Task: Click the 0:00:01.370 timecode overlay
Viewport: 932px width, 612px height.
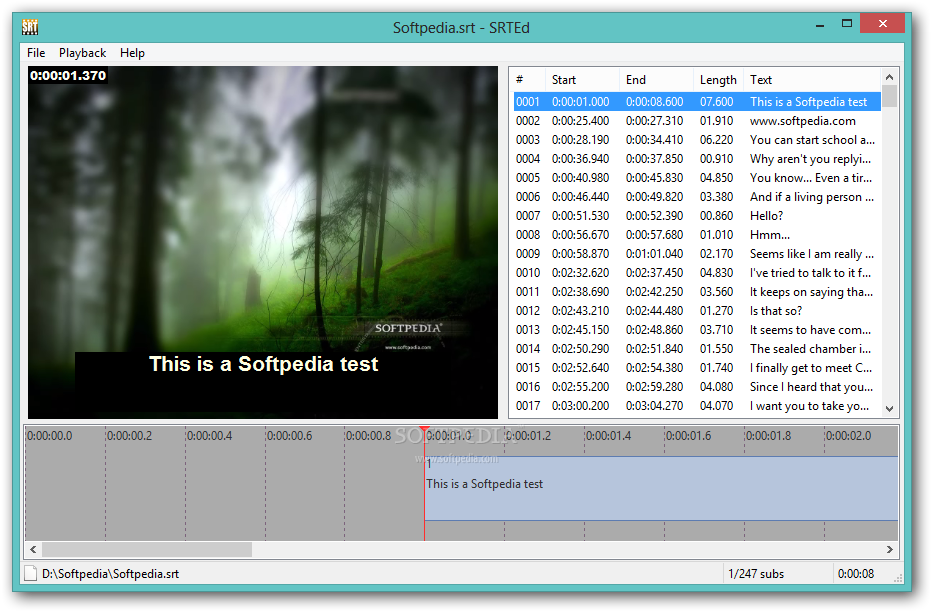Action: pyautogui.click(x=68, y=75)
